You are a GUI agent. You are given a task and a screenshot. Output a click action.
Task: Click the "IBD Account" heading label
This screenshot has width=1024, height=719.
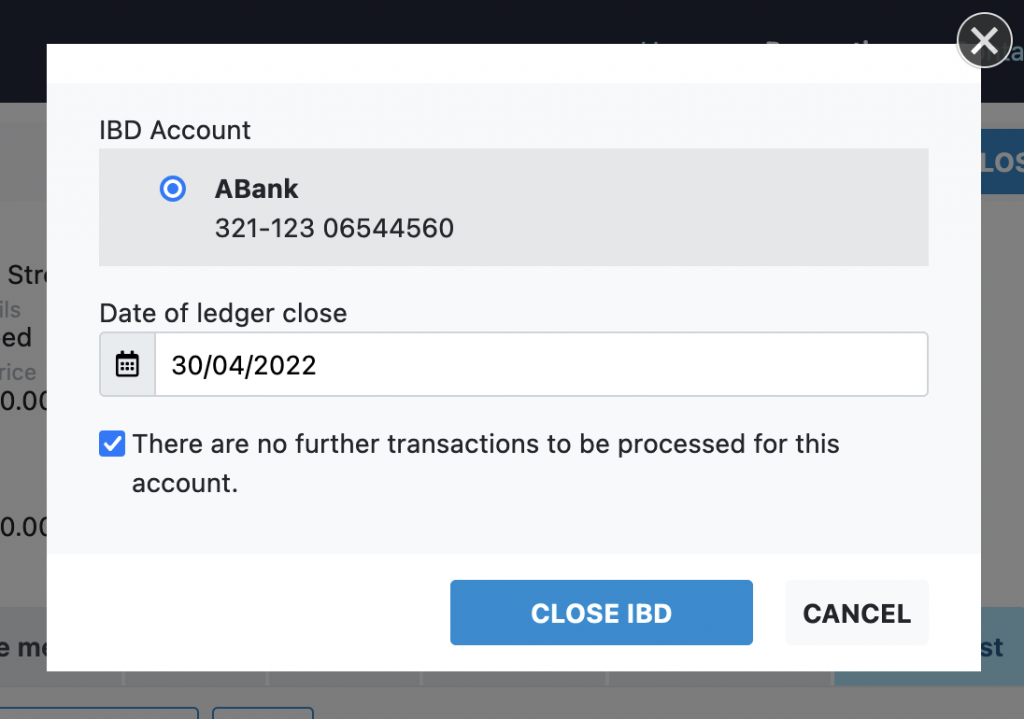point(175,130)
